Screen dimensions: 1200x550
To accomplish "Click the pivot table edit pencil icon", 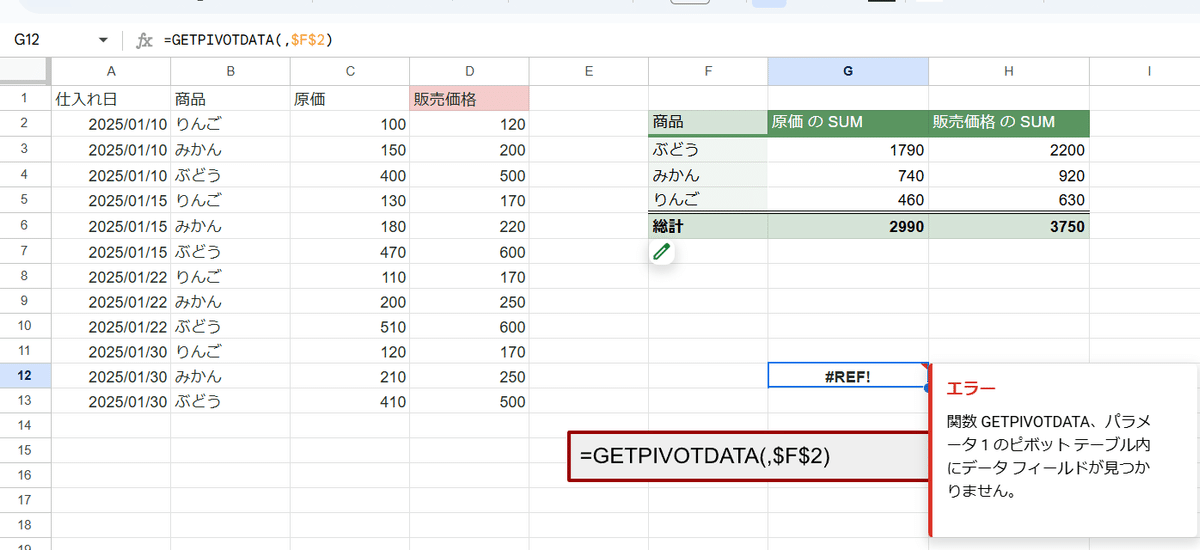I will (661, 252).
